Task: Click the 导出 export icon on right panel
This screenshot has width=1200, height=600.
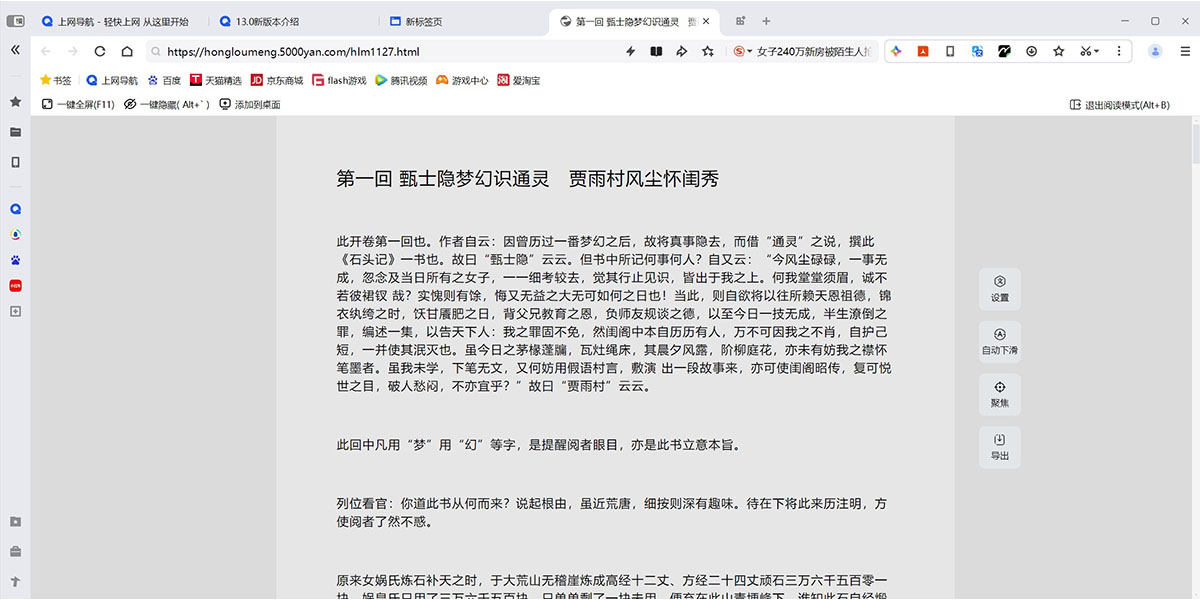Action: 1000,446
